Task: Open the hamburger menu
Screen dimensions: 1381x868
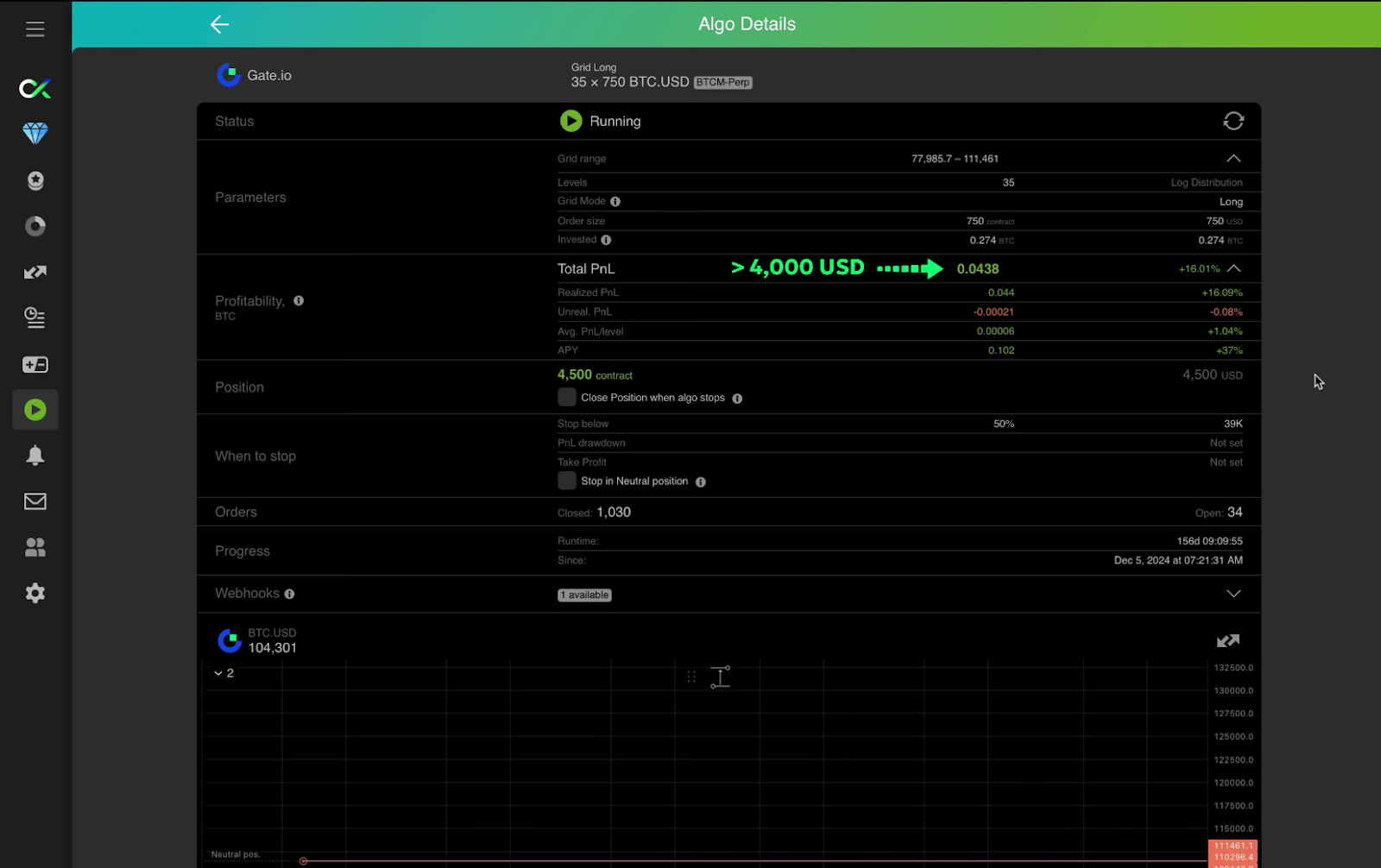Action: pyautogui.click(x=35, y=29)
